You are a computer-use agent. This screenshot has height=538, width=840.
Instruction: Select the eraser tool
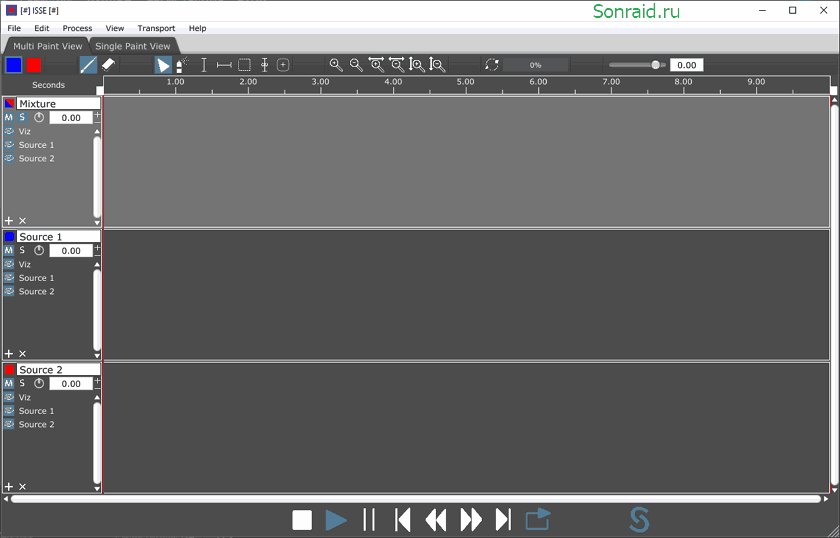[108, 65]
